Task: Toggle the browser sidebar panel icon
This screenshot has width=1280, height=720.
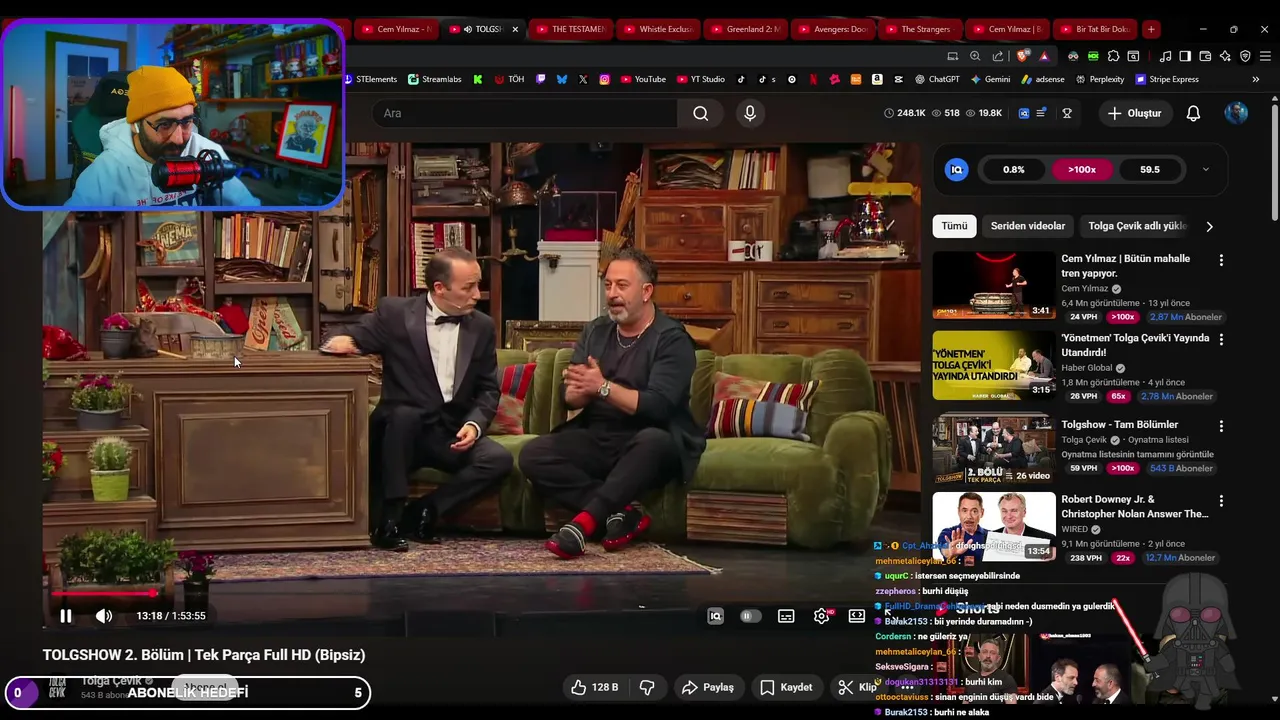Action: coord(1184,56)
